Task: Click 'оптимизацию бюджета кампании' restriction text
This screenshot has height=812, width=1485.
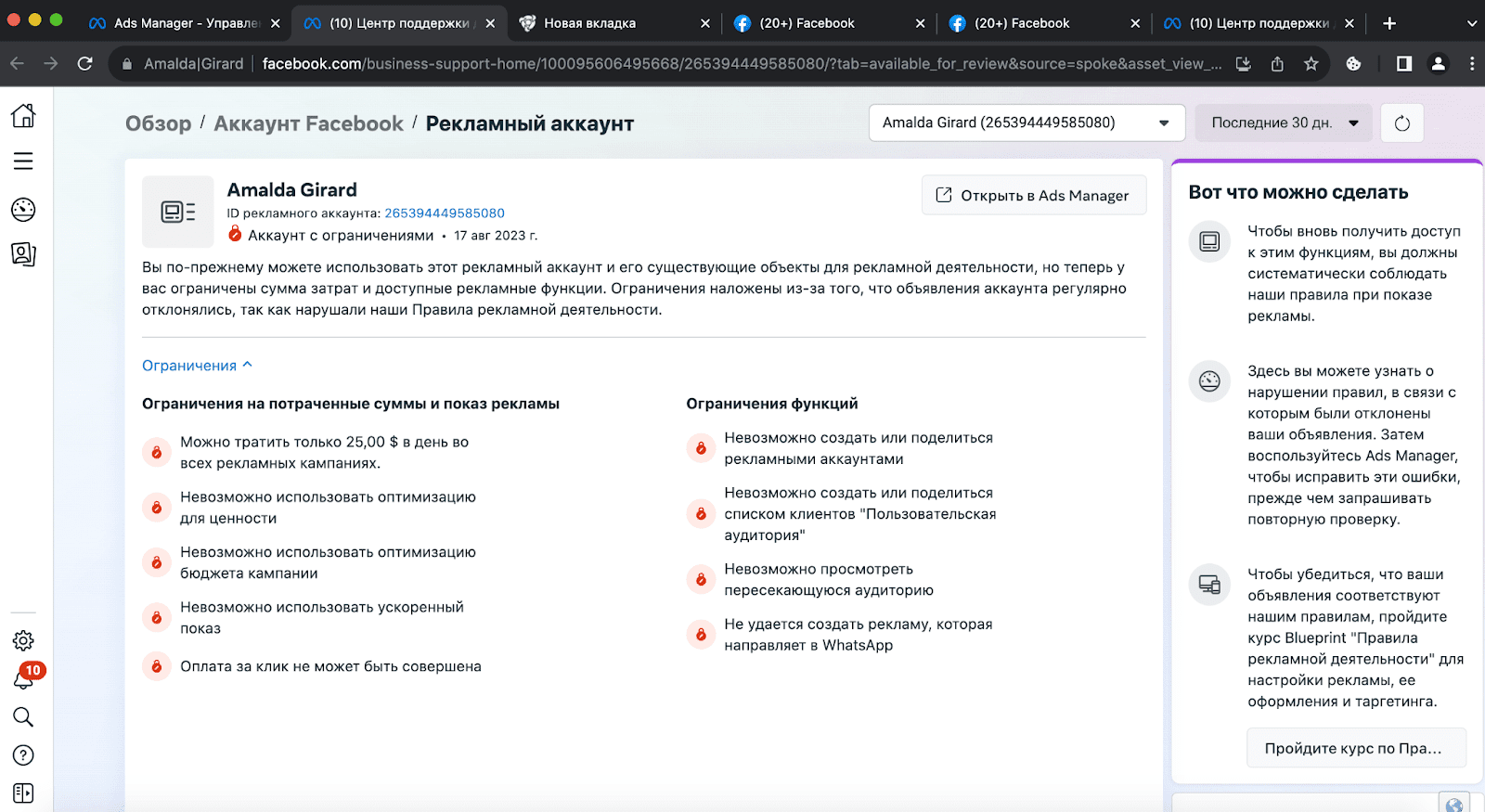Action: pyautogui.click(x=328, y=562)
